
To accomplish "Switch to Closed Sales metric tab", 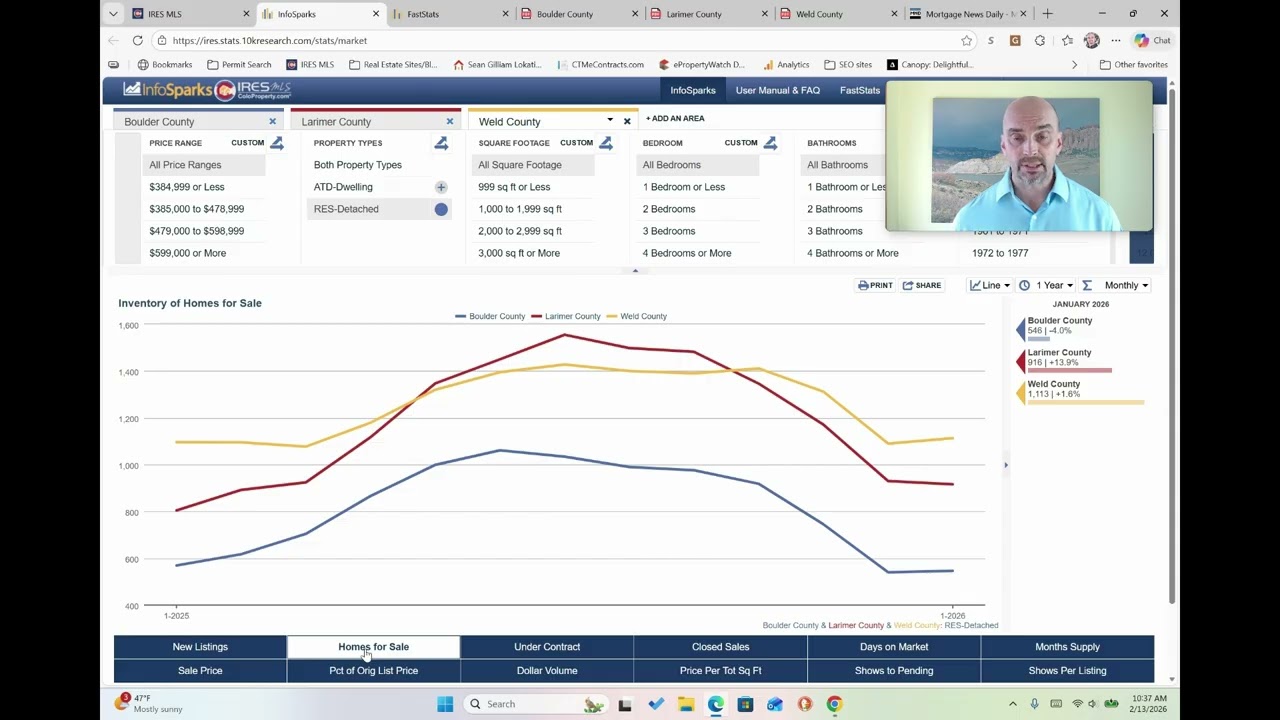I will coord(720,647).
